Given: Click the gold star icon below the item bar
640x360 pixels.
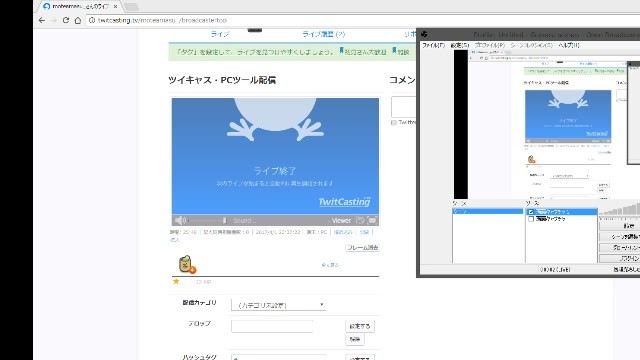Looking at the screenshot, I should point(176,281).
